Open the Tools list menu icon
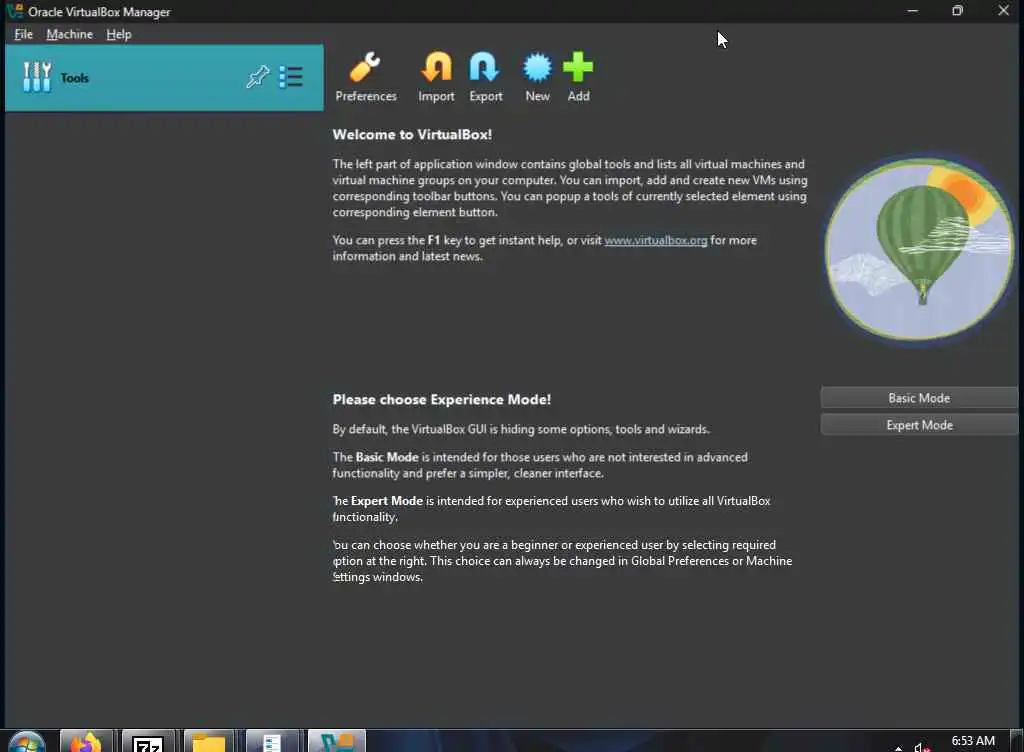Viewport: 1024px width, 752px height. [291, 77]
